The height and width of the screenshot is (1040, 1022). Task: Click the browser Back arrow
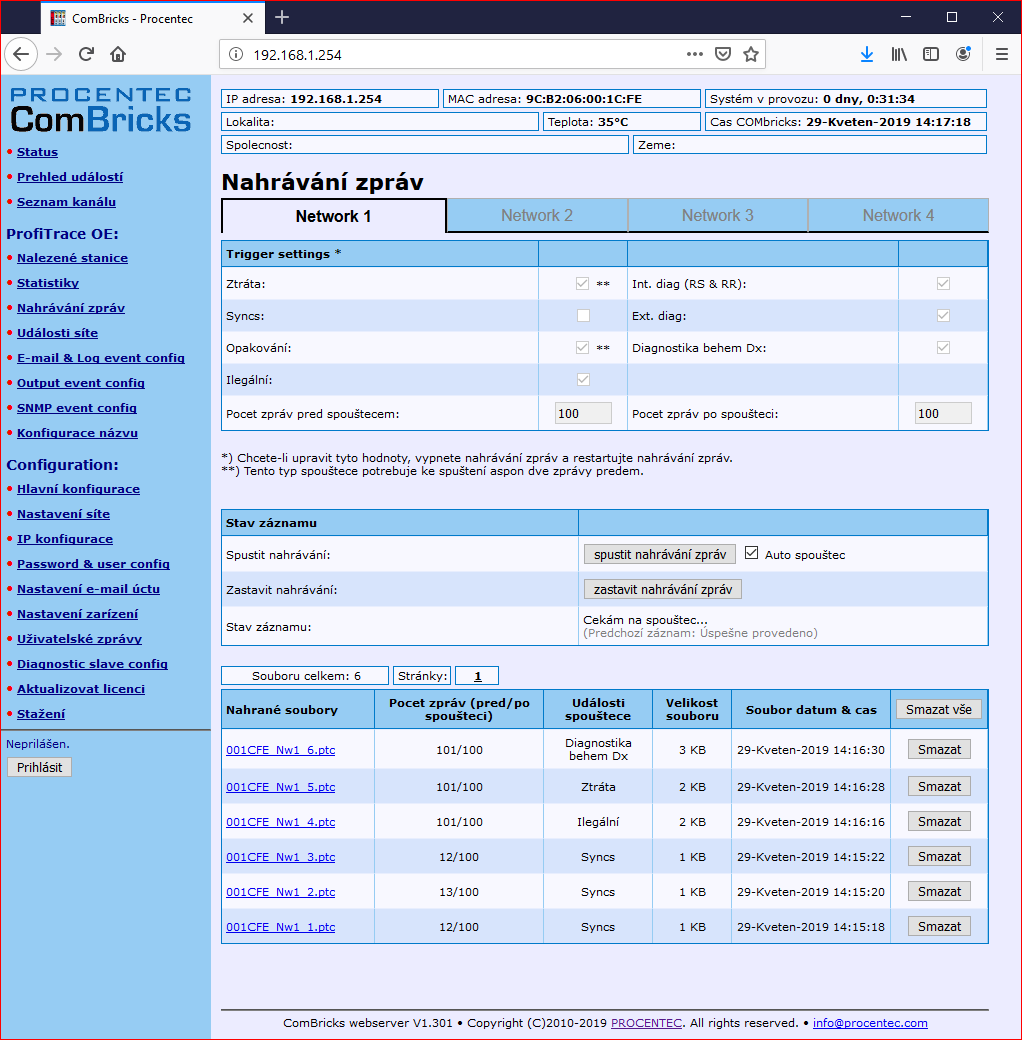pos(21,54)
